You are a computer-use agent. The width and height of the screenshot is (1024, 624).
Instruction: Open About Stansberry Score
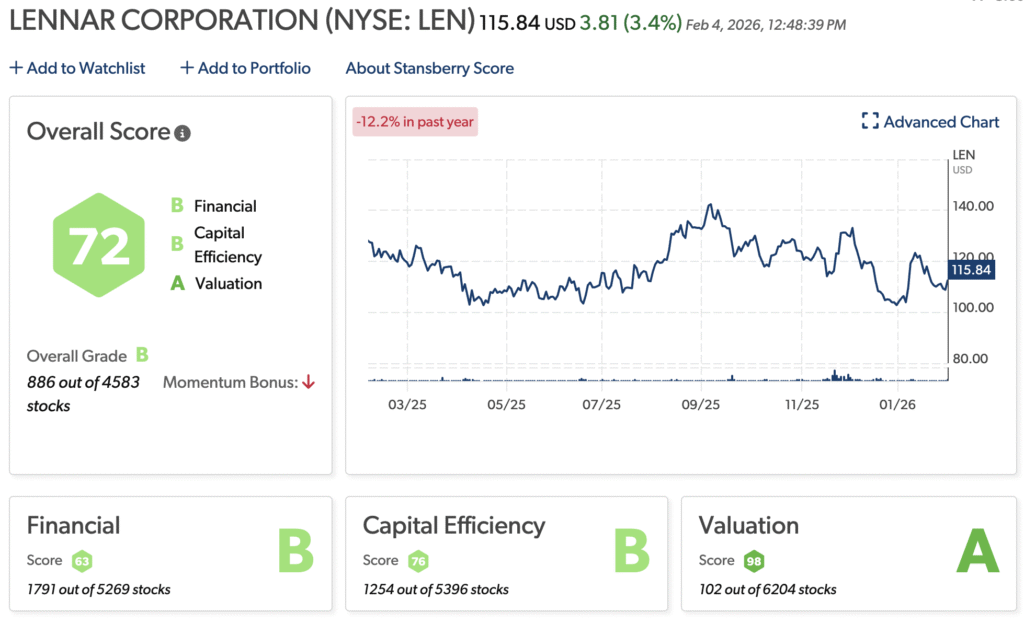click(429, 68)
